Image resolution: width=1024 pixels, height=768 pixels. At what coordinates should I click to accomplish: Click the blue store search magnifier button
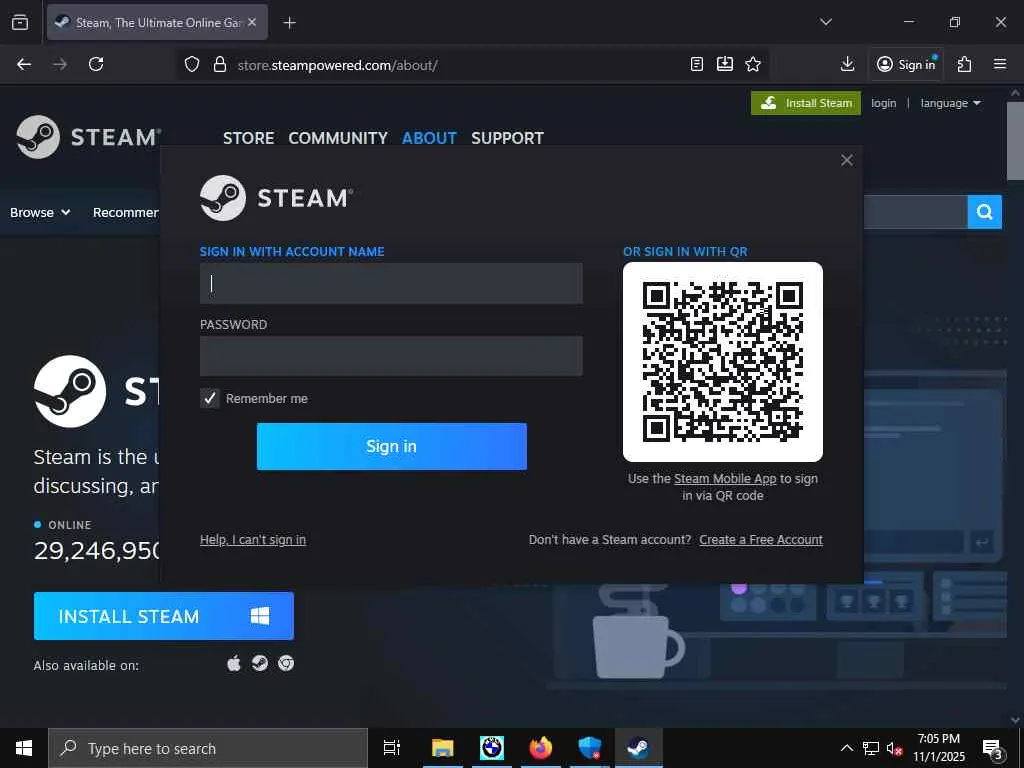[984, 212]
